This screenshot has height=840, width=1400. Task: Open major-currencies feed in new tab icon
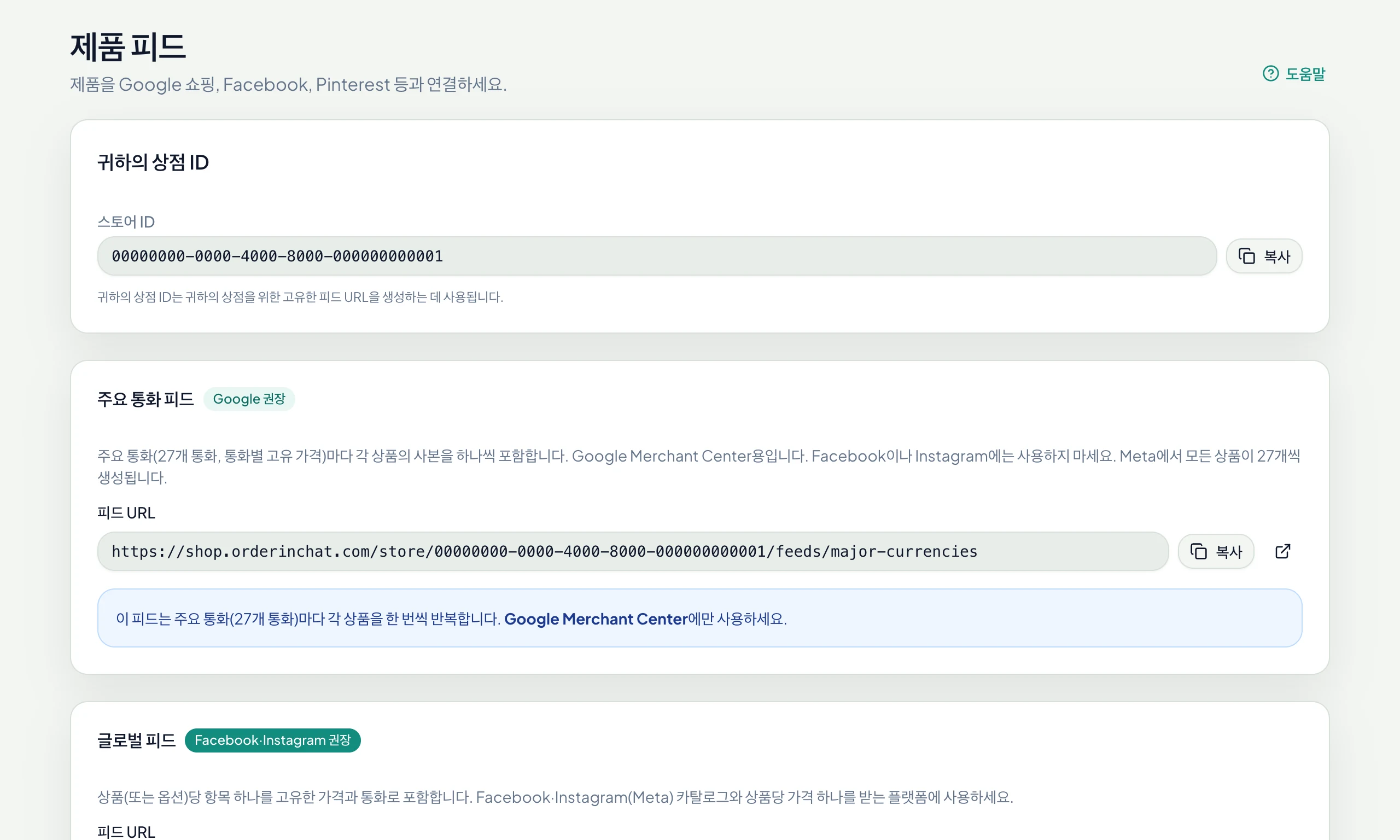point(1282,551)
